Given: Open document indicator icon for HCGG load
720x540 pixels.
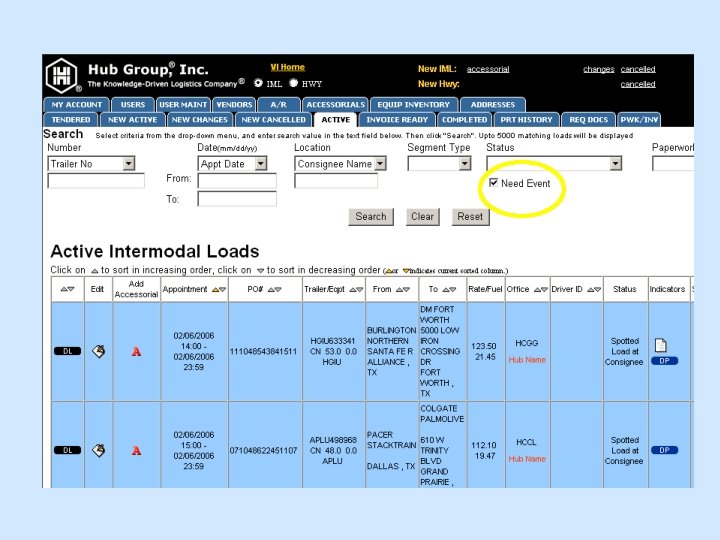Looking at the screenshot, I should pyautogui.click(x=660, y=345).
